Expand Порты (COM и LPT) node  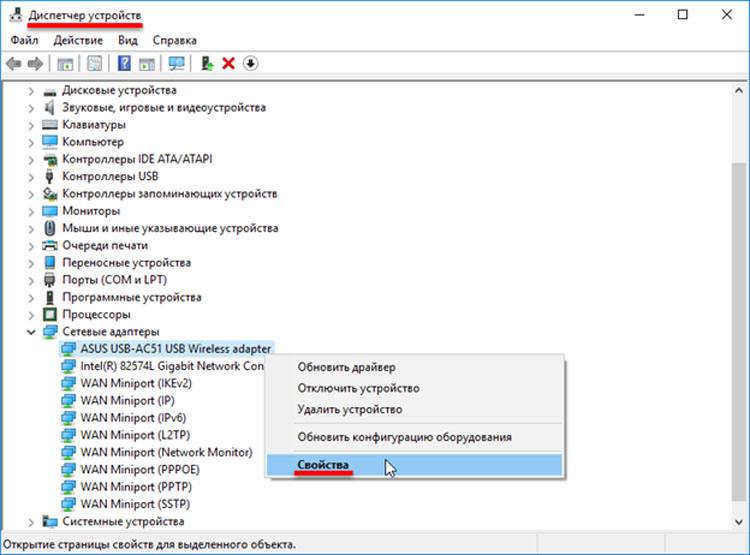[x=31, y=280]
